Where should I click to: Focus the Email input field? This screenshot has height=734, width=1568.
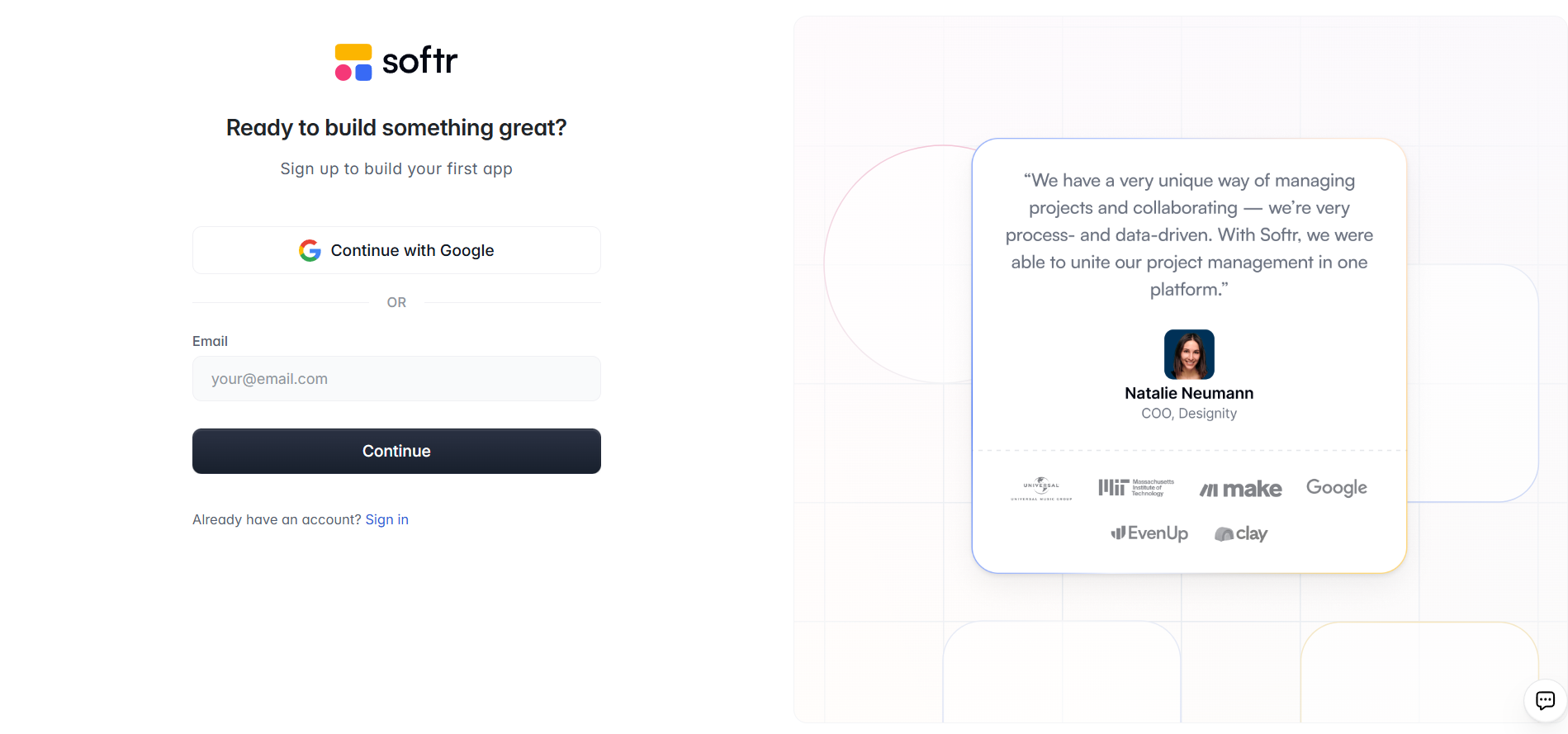tap(396, 379)
